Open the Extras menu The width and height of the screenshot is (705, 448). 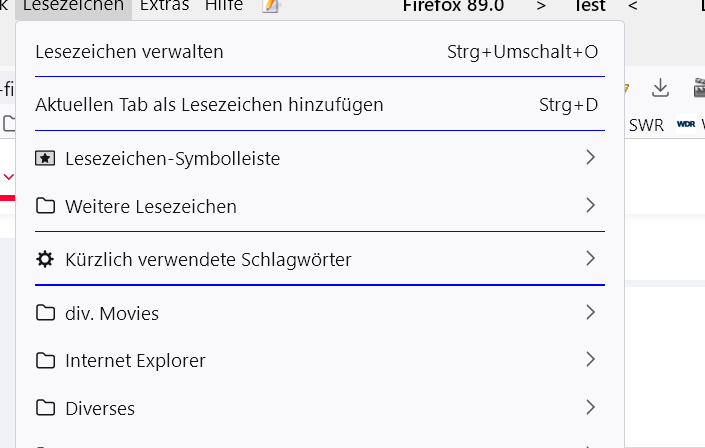click(x=165, y=6)
